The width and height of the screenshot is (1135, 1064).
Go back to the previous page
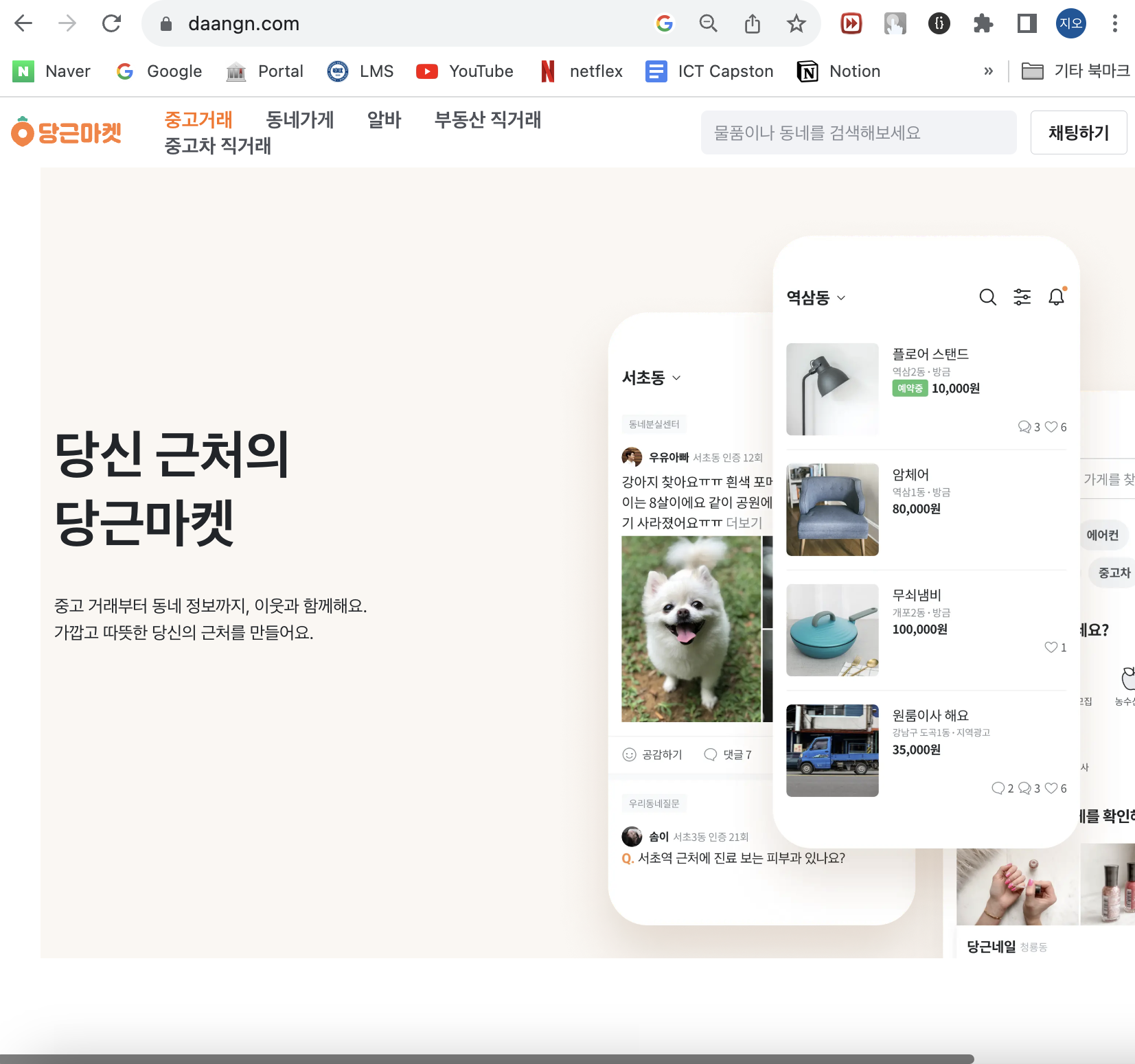23,23
